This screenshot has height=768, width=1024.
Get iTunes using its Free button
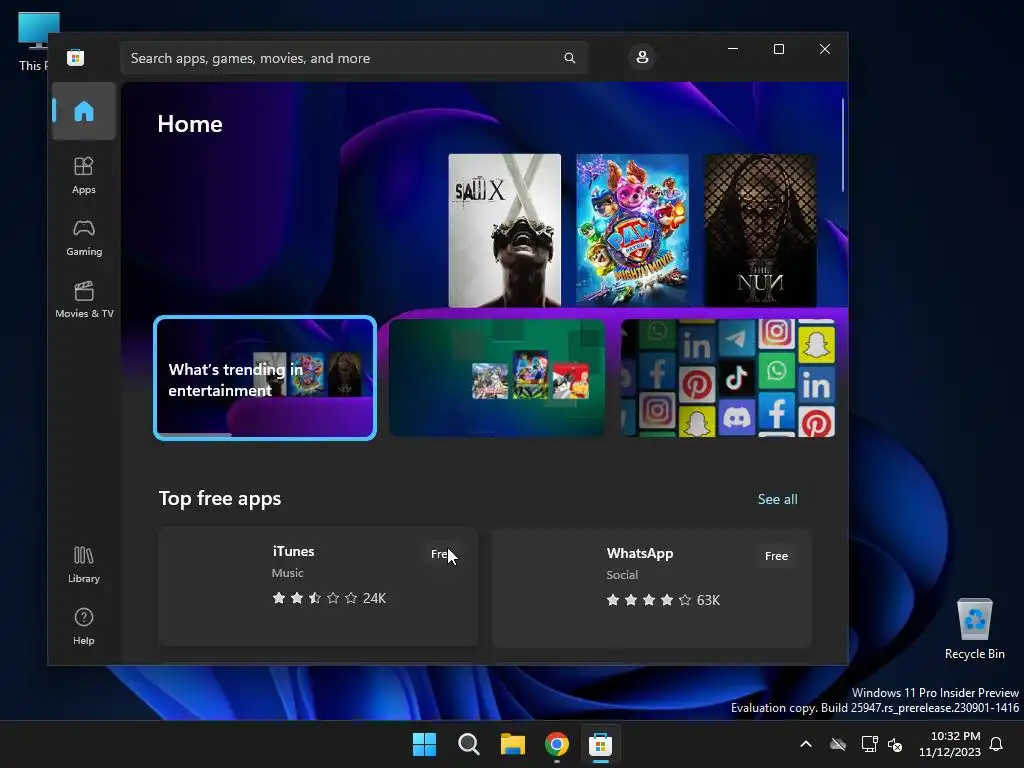point(443,554)
